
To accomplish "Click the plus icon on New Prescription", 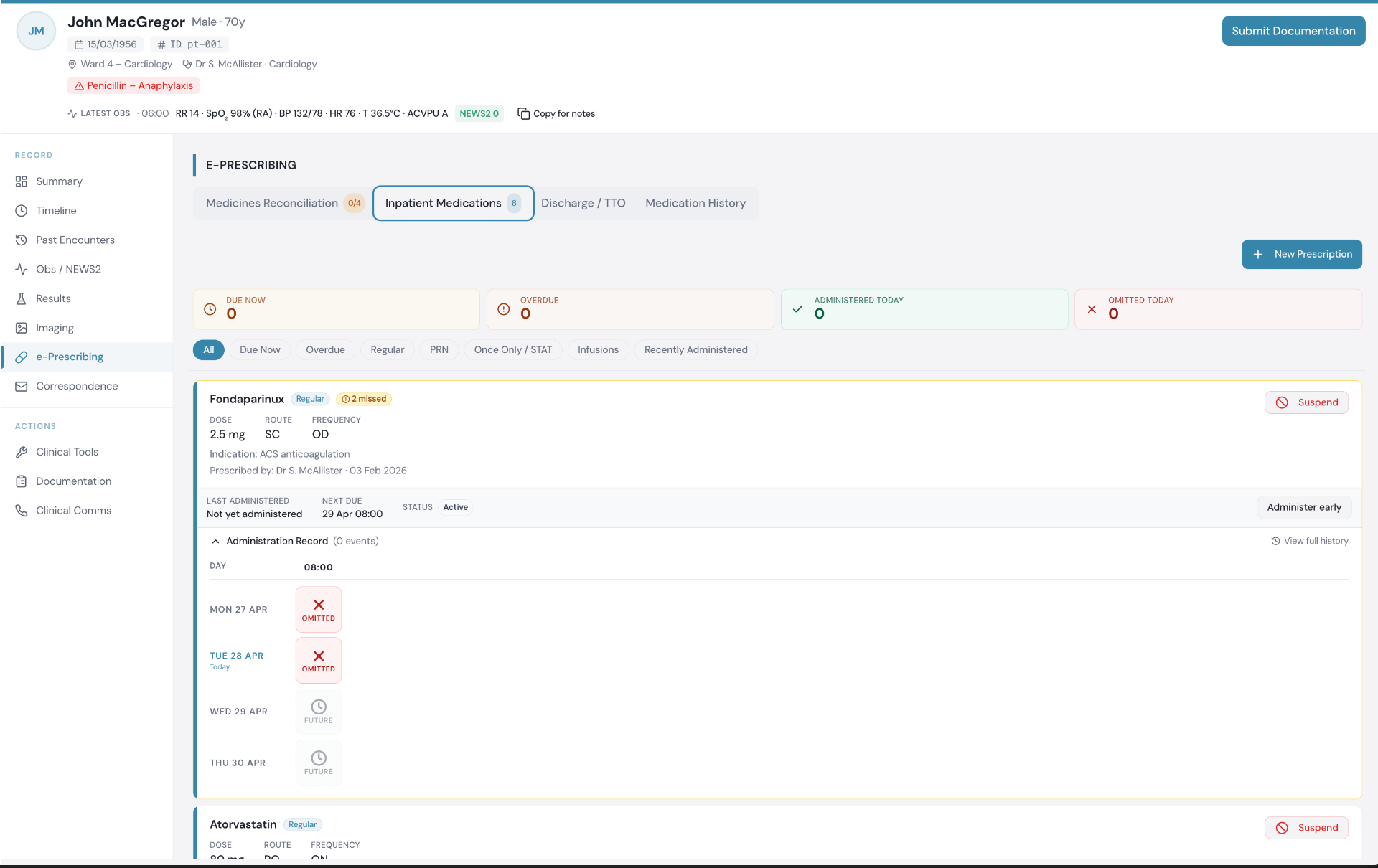I will point(1258,254).
